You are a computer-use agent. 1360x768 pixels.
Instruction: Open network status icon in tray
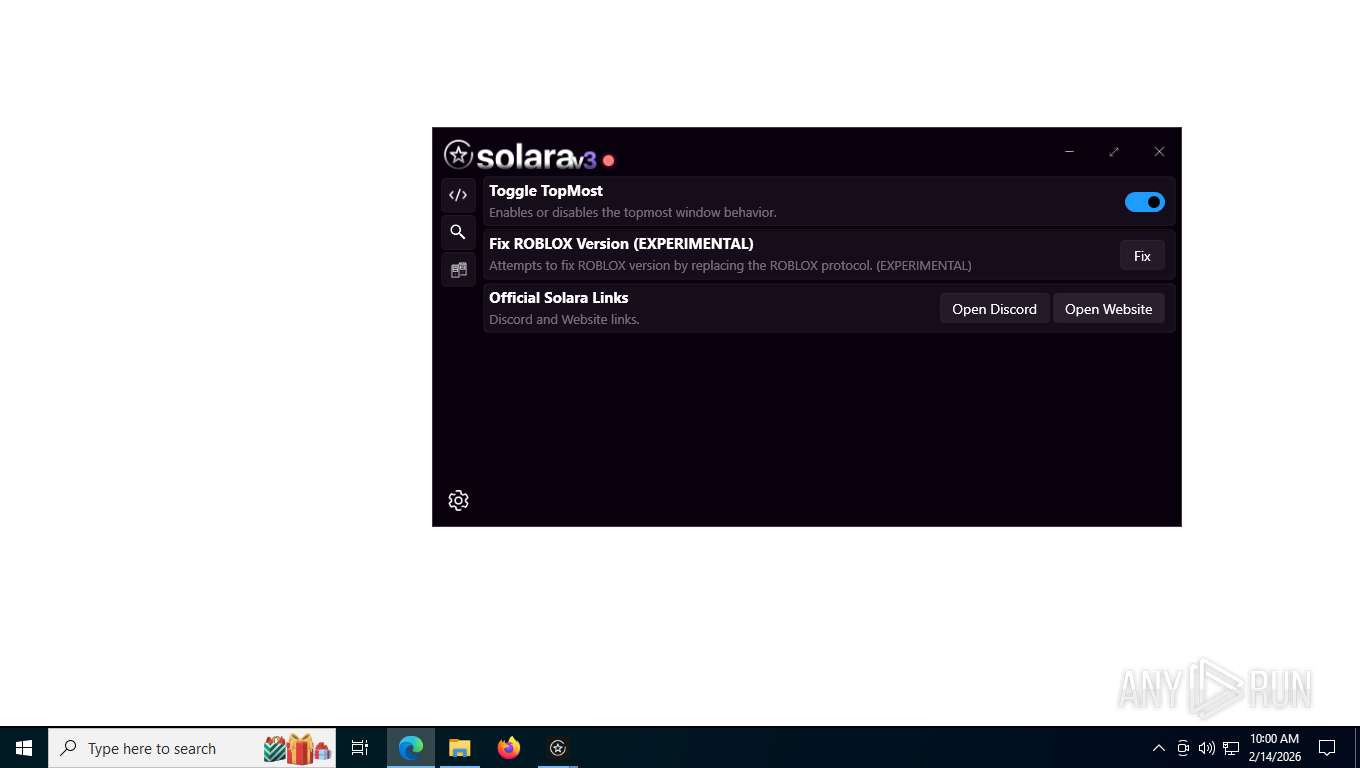(x=1231, y=748)
